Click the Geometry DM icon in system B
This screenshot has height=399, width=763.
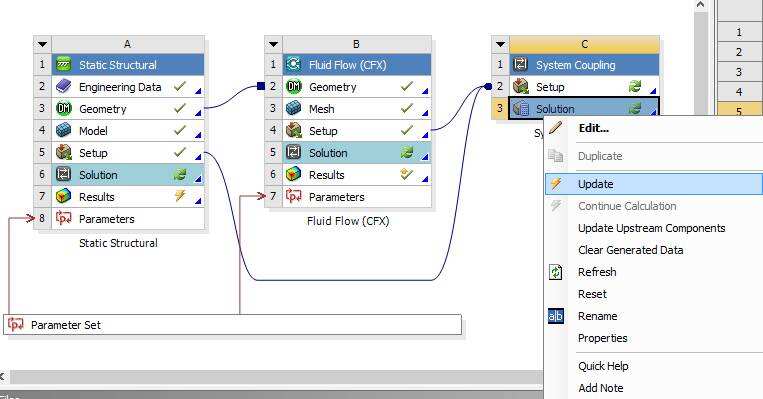pyautogui.click(x=293, y=87)
